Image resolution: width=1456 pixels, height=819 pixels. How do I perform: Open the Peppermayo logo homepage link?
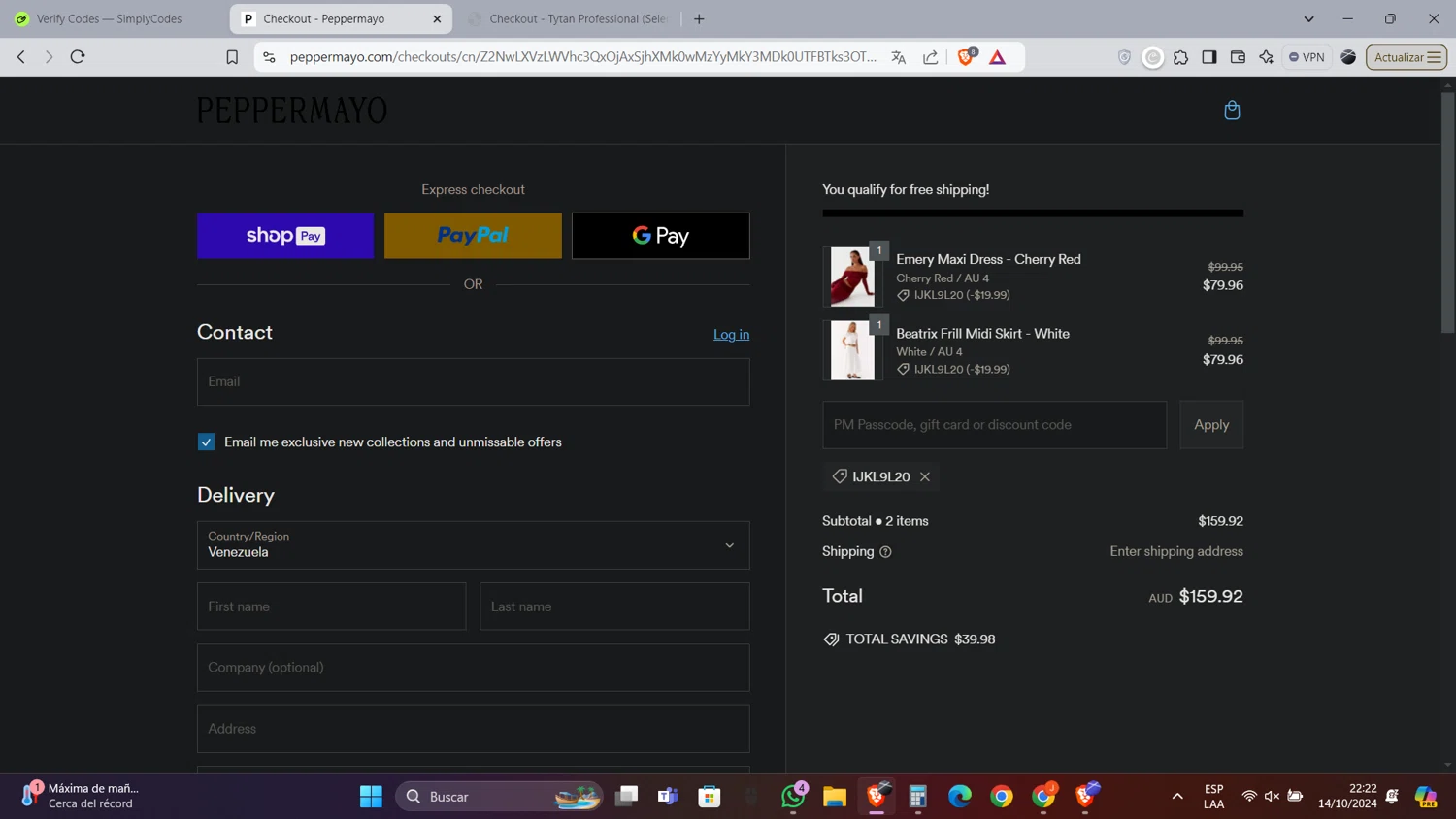(x=292, y=111)
